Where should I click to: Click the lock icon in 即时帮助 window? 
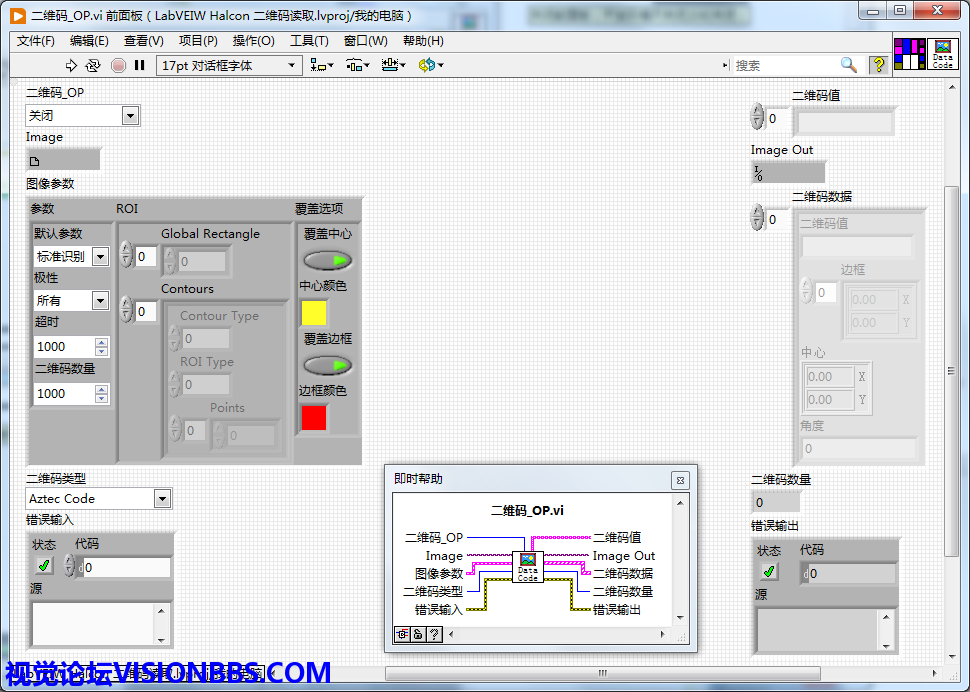click(x=418, y=633)
